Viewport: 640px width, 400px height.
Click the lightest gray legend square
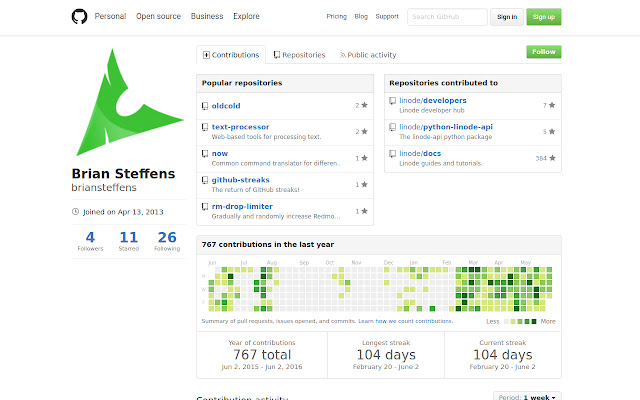click(507, 322)
